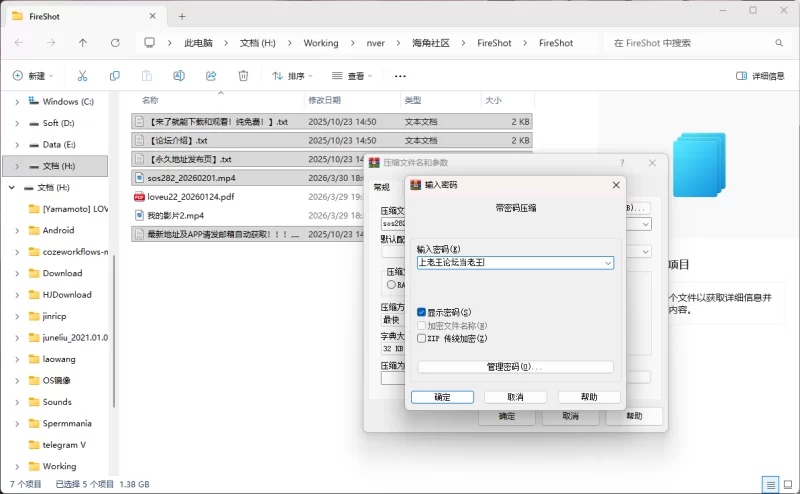Go up one folder level
The image size is (800, 494).
click(x=83, y=43)
